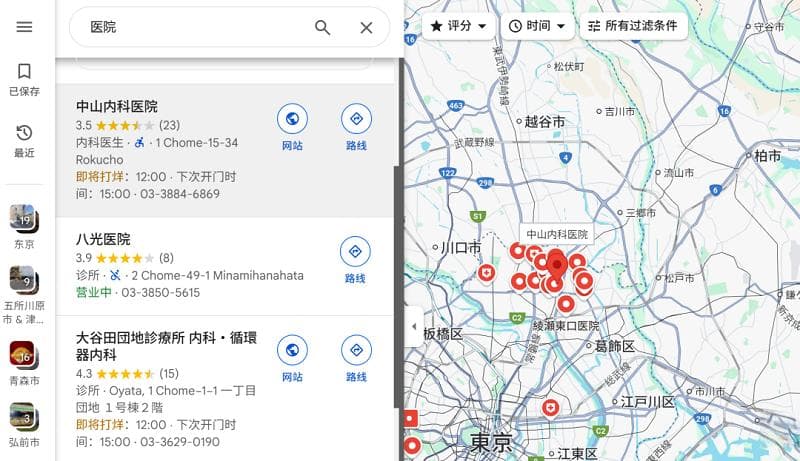Image resolution: width=800 pixels, height=461 pixels.
Task: Open website for 中山内科医院
Action: 292,127
